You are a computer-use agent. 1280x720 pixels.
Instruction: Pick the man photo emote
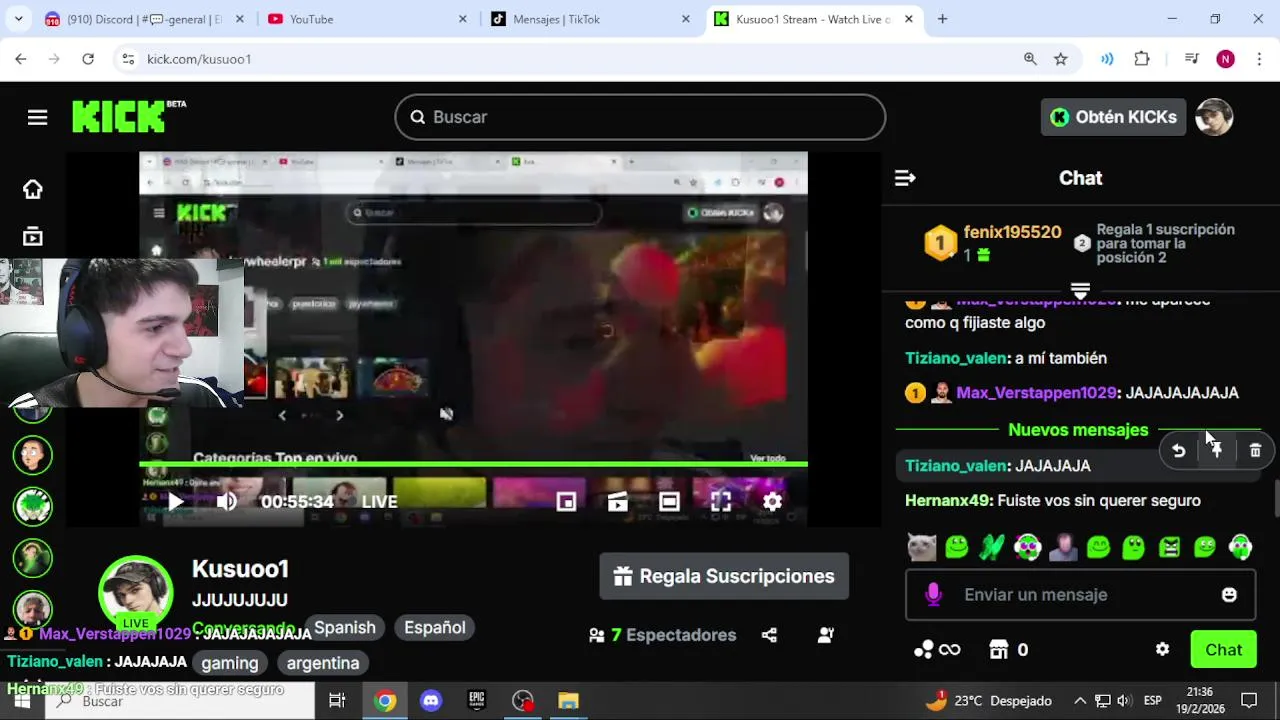click(x=1063, y=547)
